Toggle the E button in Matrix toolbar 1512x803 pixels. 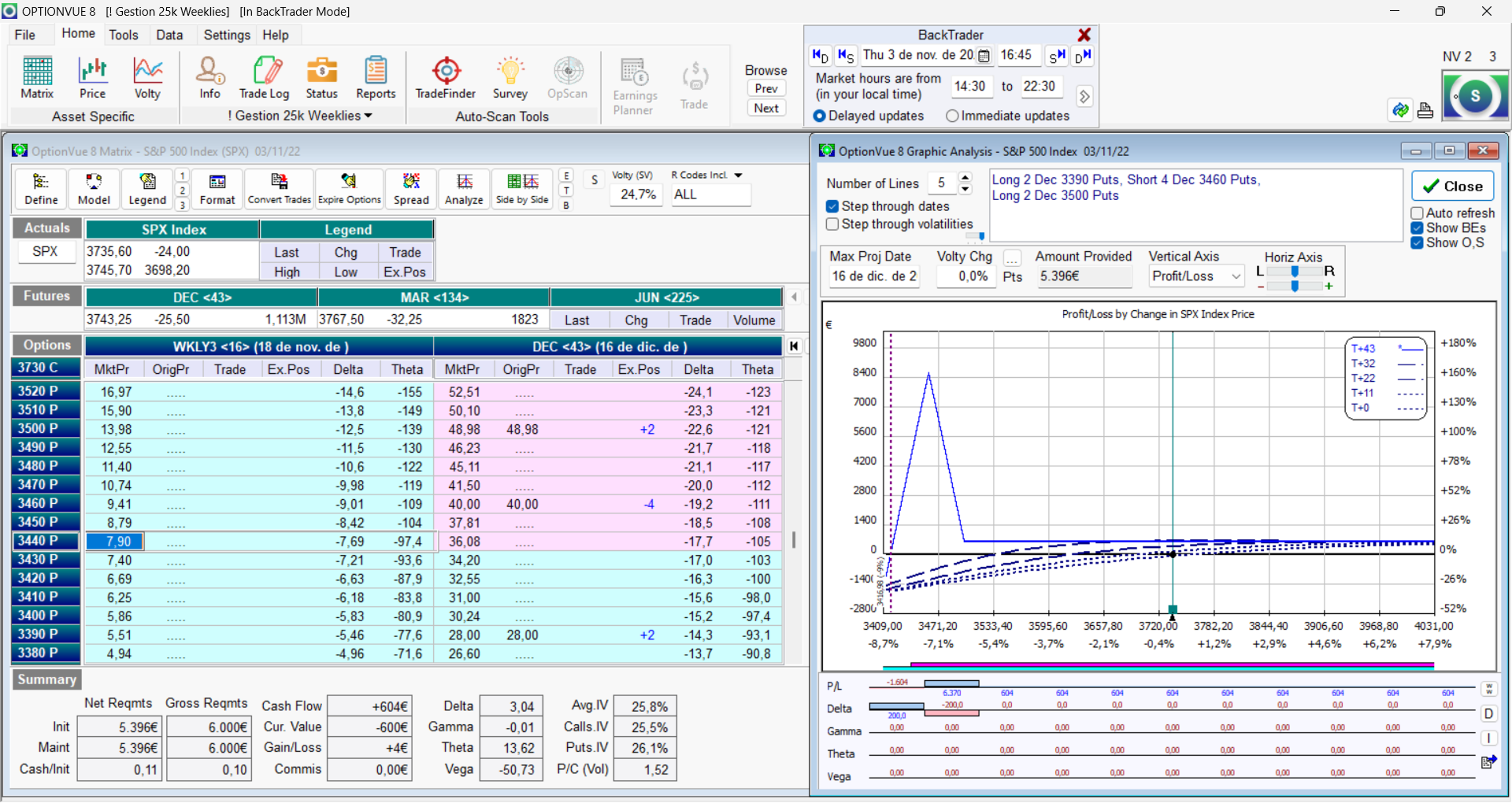tap(566, 176)
